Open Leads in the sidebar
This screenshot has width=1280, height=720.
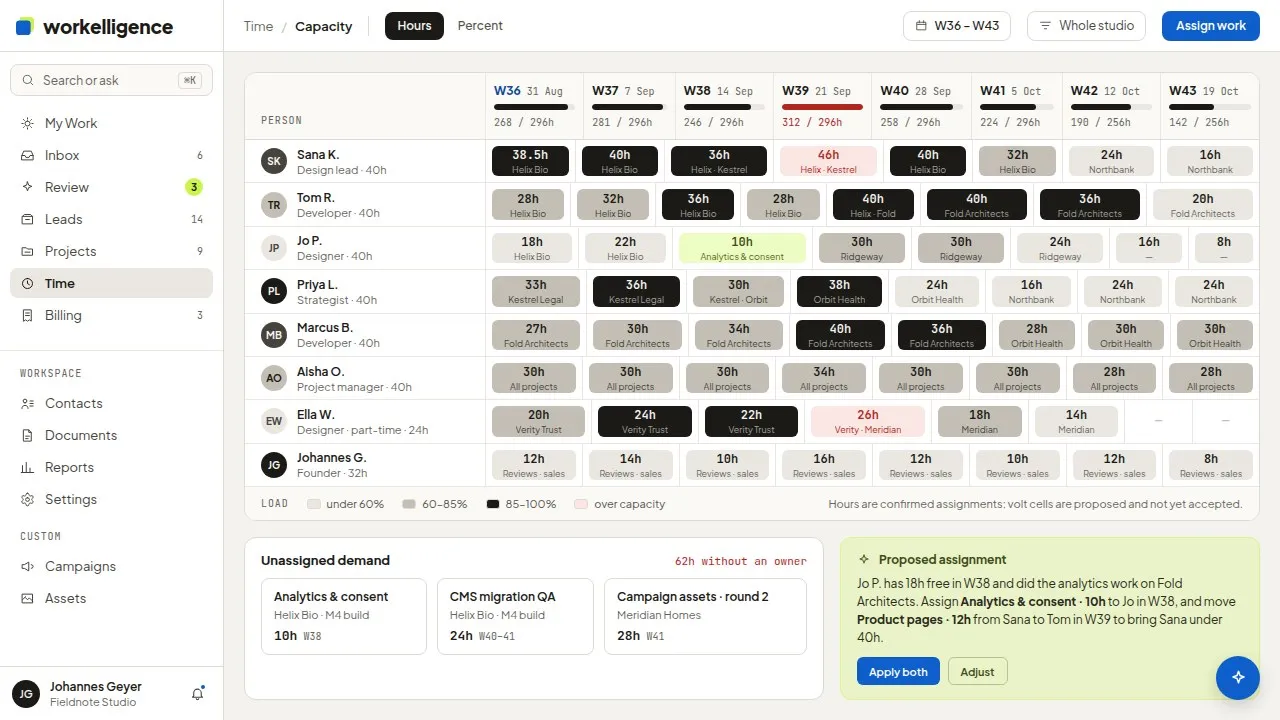(111, 219)
